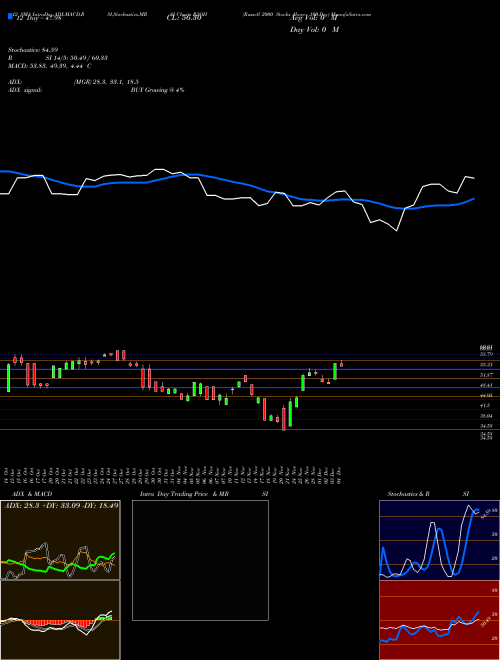
Task: Select the 'ADX: 28.3 +DY: 33.09 -DY: 18.49' header
Action: click(x=61, y=505)
